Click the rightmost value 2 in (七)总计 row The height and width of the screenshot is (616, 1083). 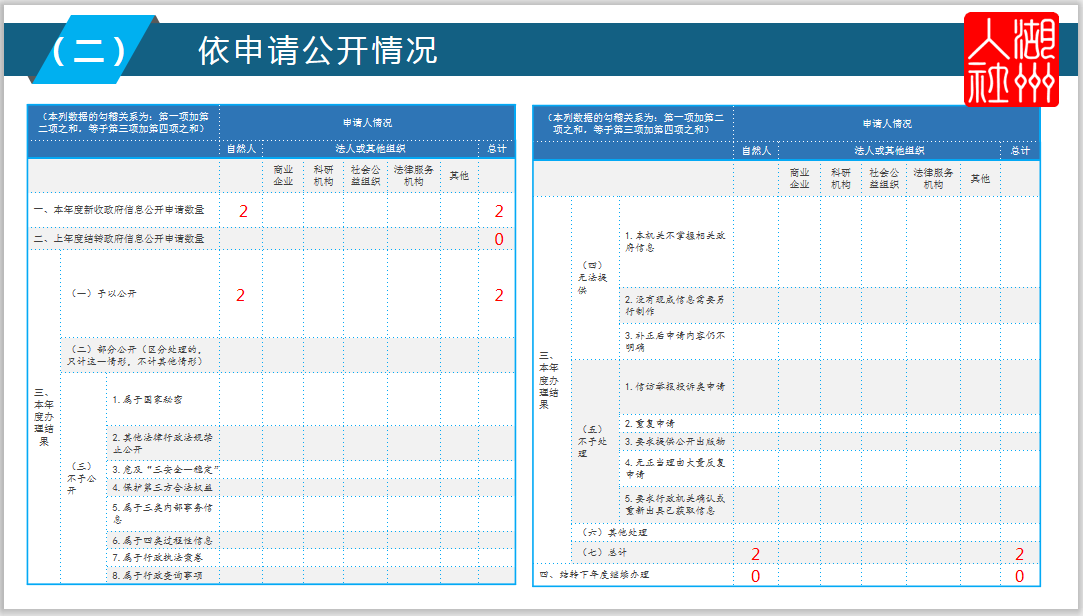click(x=1019, y=555)
